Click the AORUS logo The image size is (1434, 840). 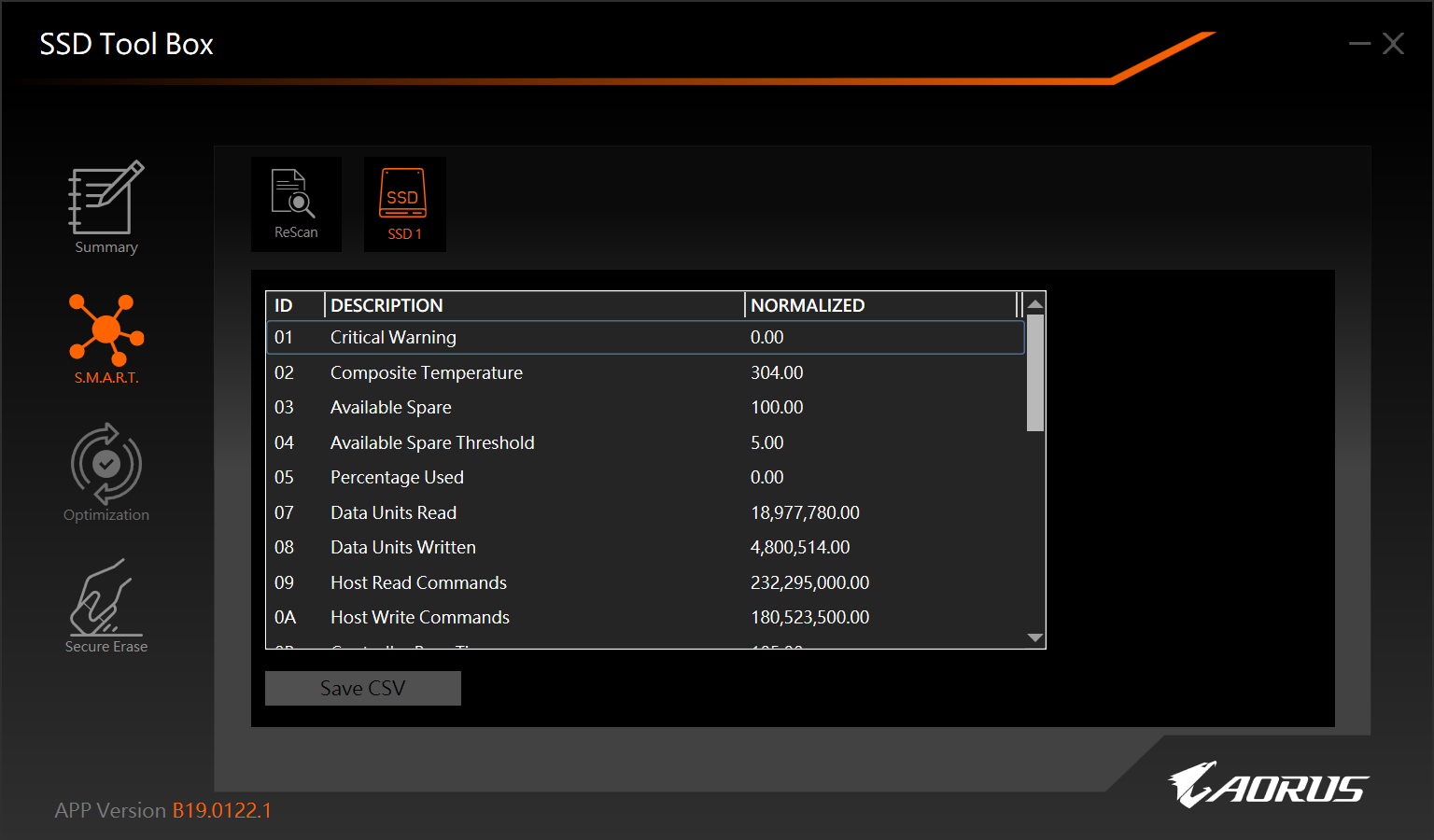(1268, 785)
